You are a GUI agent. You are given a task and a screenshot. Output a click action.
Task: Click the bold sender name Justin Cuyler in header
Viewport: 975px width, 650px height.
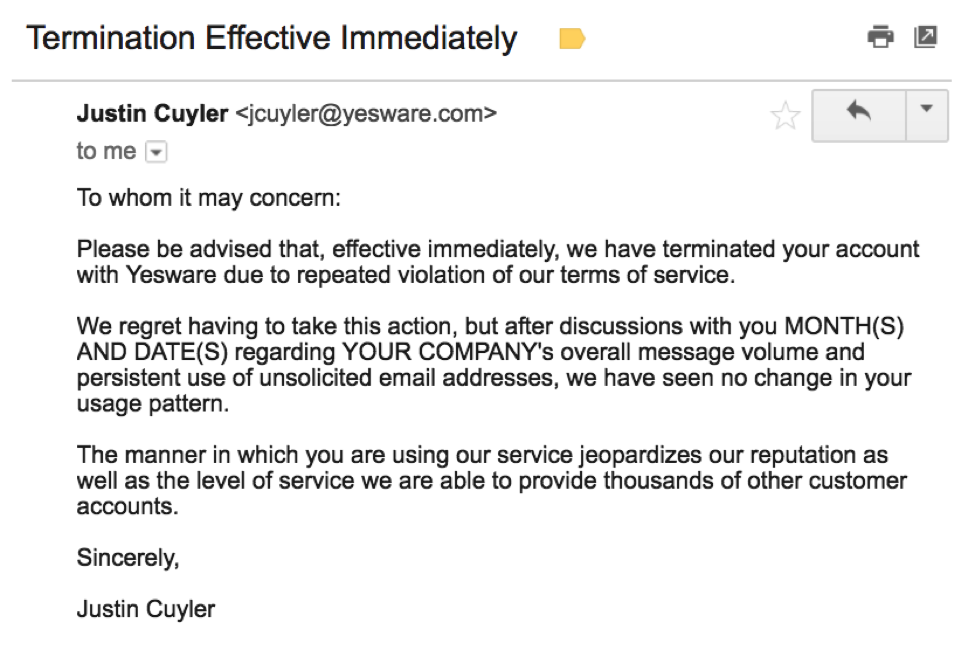pyautogui.click(x=152, y=114)
